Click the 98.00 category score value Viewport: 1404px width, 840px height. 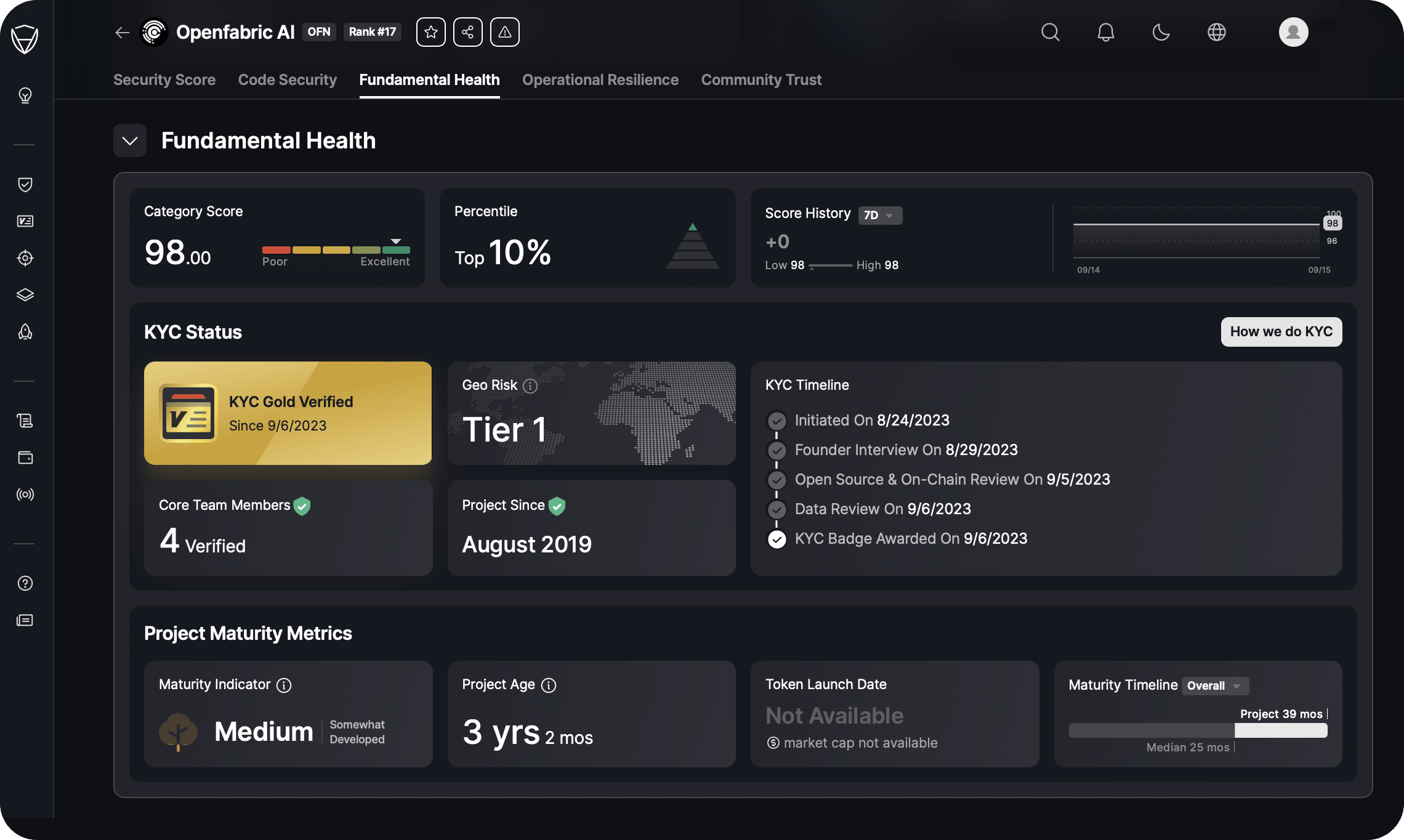[177, 252]
